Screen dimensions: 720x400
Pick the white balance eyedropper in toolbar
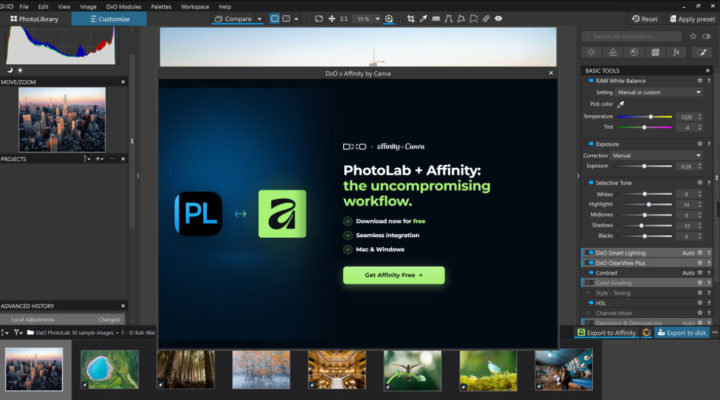point(423,19)
